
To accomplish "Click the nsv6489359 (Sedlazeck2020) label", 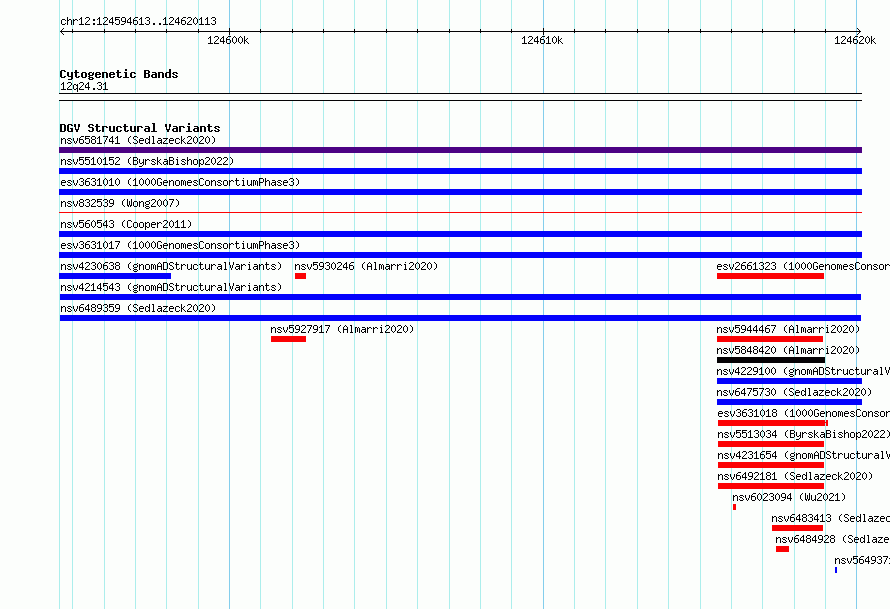I will [138, 308].
